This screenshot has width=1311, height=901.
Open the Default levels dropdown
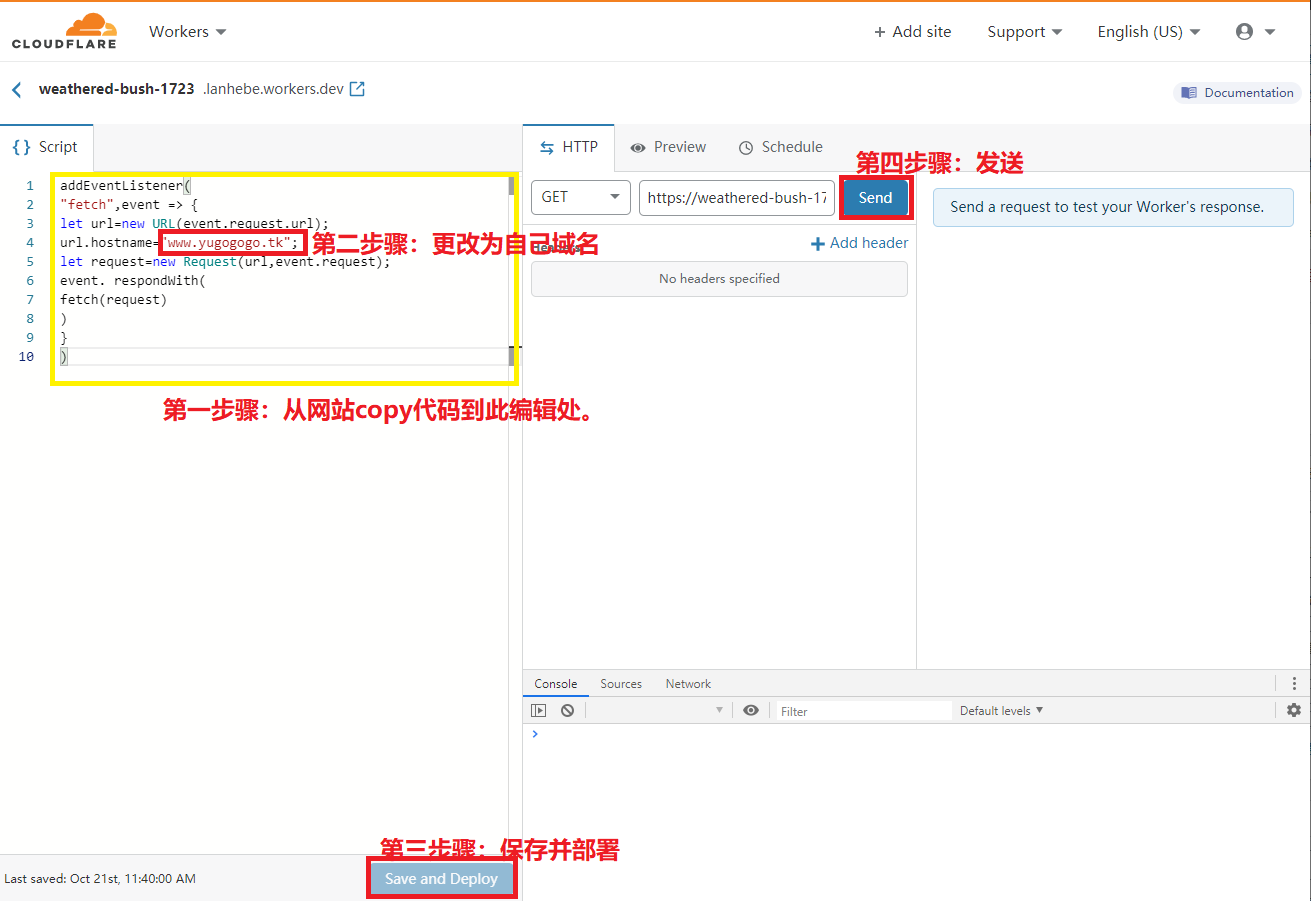1001,711
